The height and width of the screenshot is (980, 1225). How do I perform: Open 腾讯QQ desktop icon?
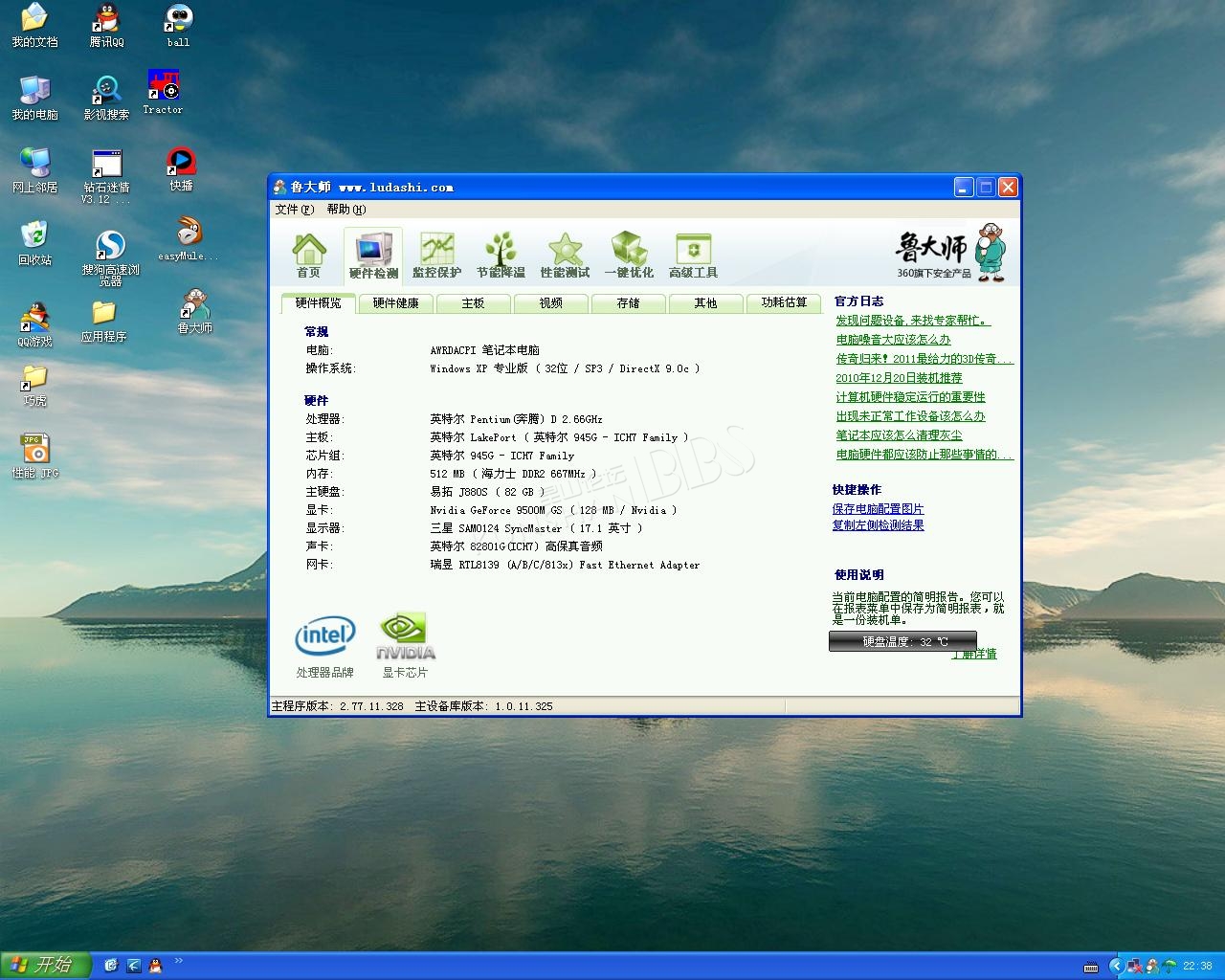tap(106, 26)
